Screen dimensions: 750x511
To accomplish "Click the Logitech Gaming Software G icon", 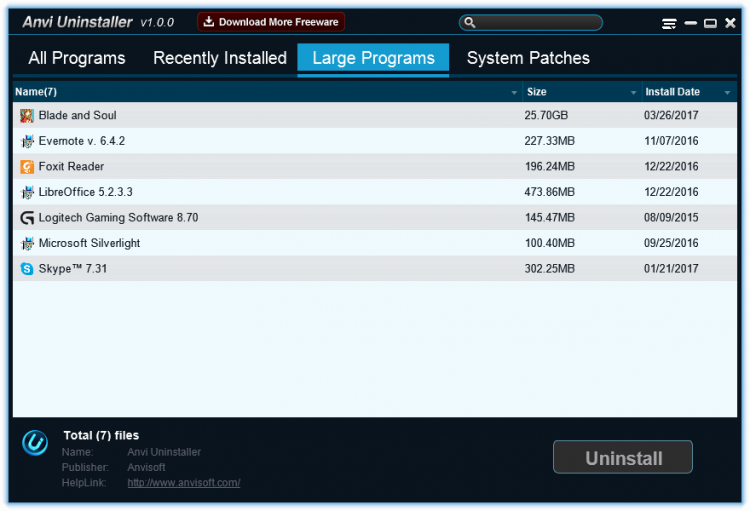I will [x=27, y=218].
